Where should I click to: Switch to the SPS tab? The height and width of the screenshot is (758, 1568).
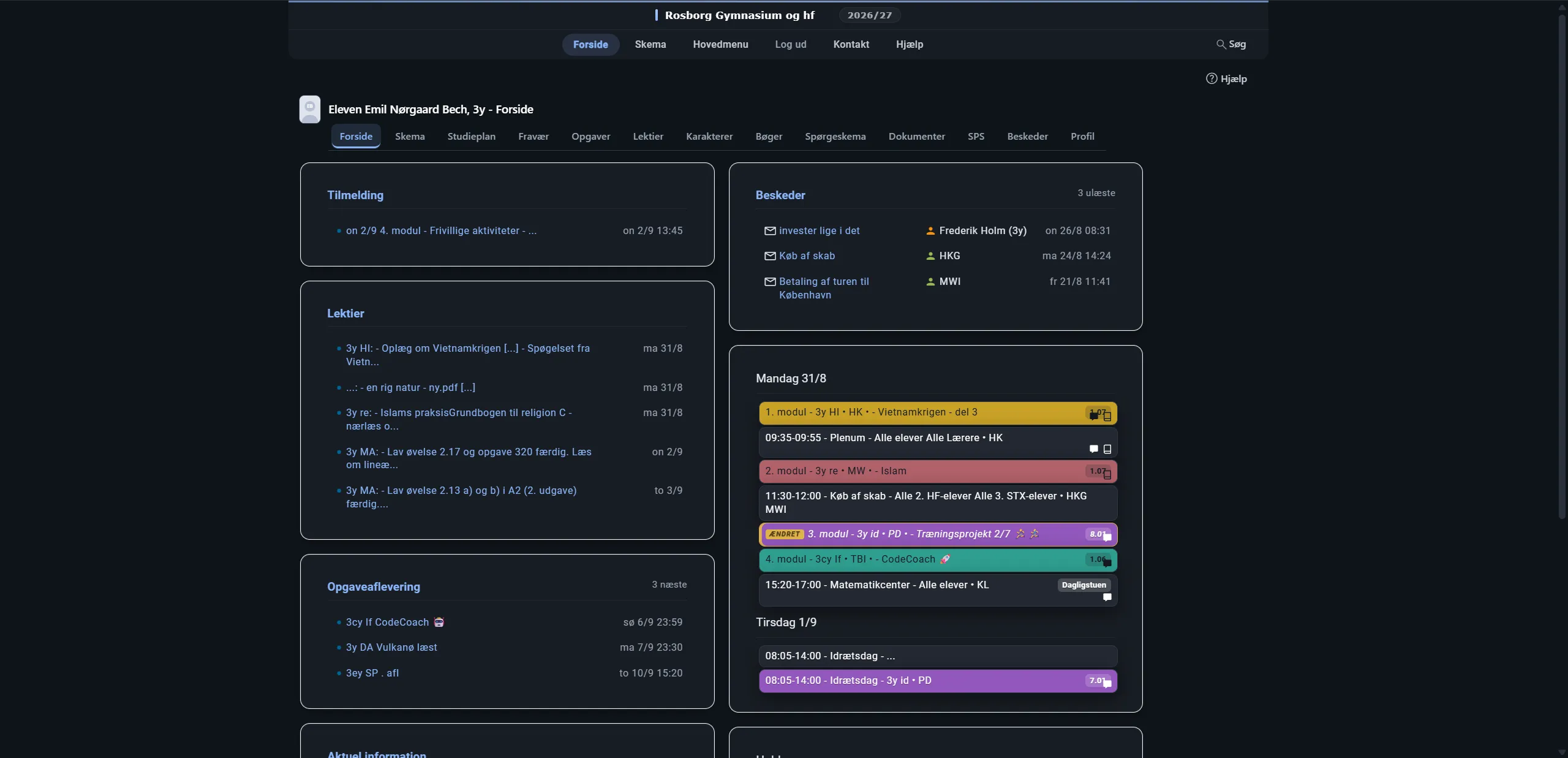point(976,136)
